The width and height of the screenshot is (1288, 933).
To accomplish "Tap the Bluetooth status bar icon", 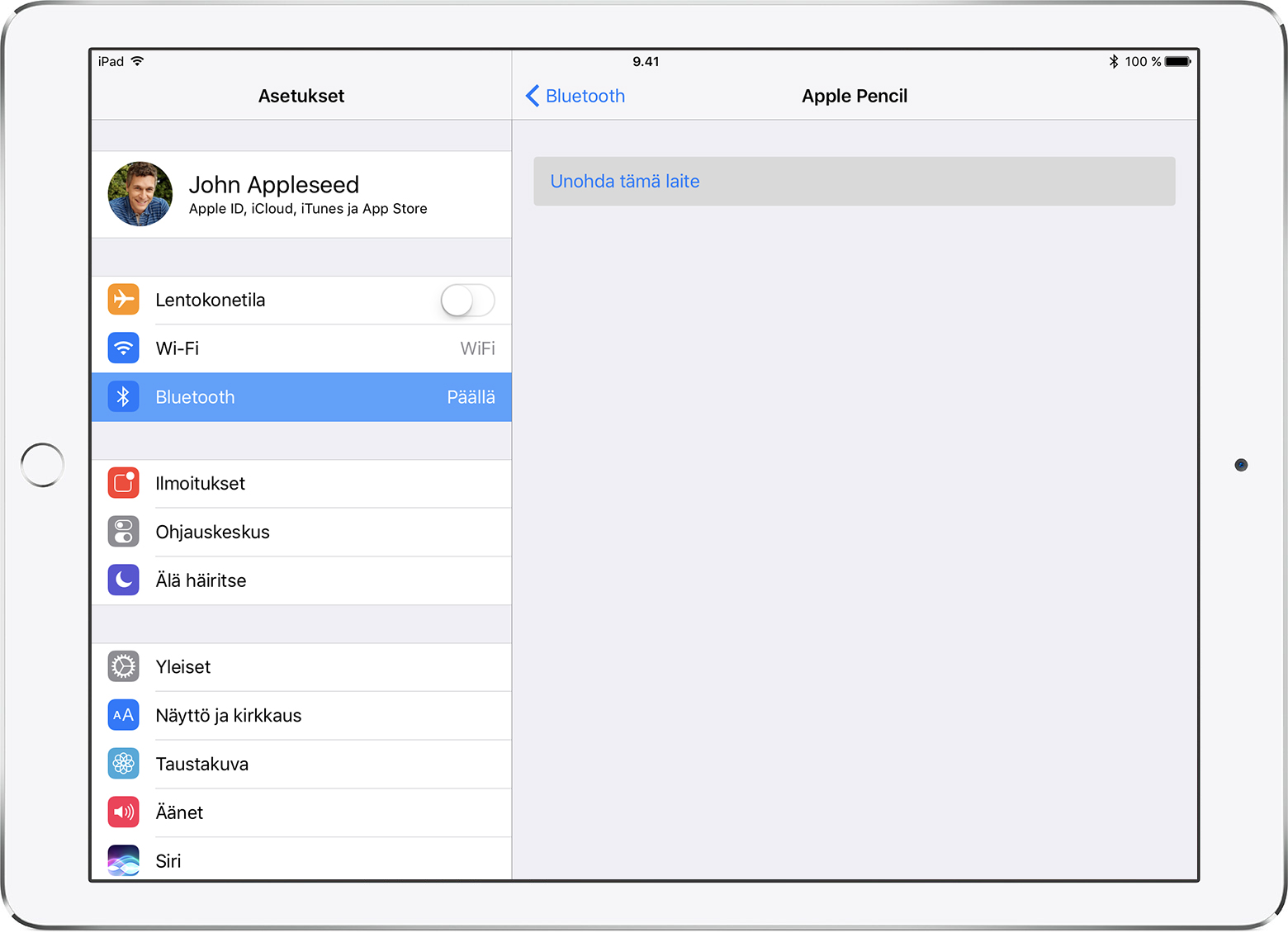I will tap(1113, 61).
